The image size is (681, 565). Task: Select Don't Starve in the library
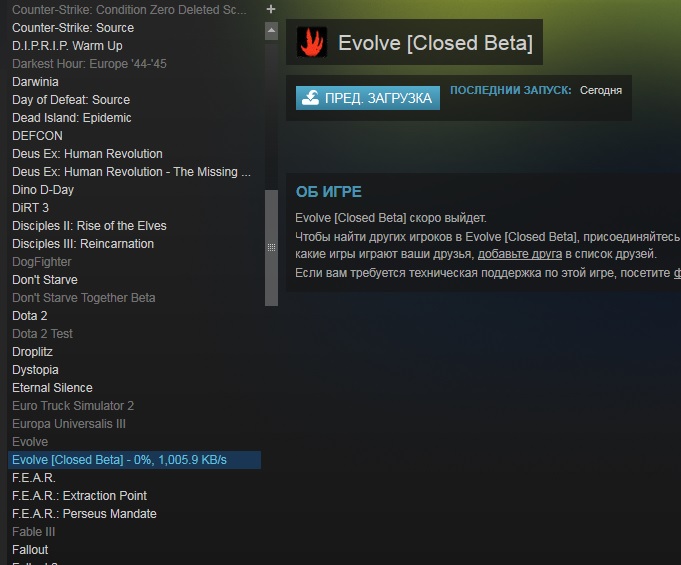(x=45, y=280)
